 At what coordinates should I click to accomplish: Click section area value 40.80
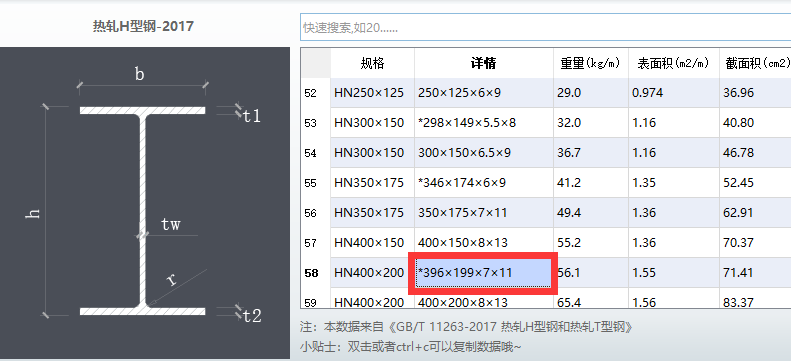click(x=755, y=123)
